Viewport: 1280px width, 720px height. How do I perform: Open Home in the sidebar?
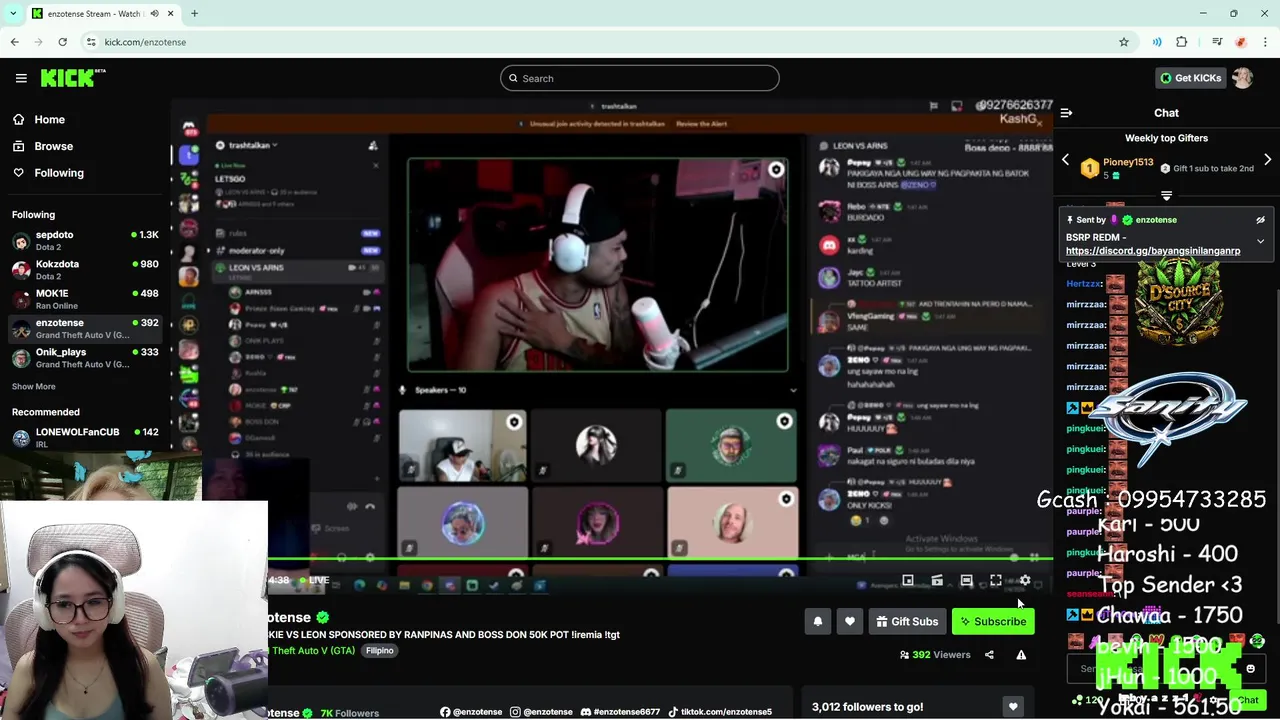[49, 119]
